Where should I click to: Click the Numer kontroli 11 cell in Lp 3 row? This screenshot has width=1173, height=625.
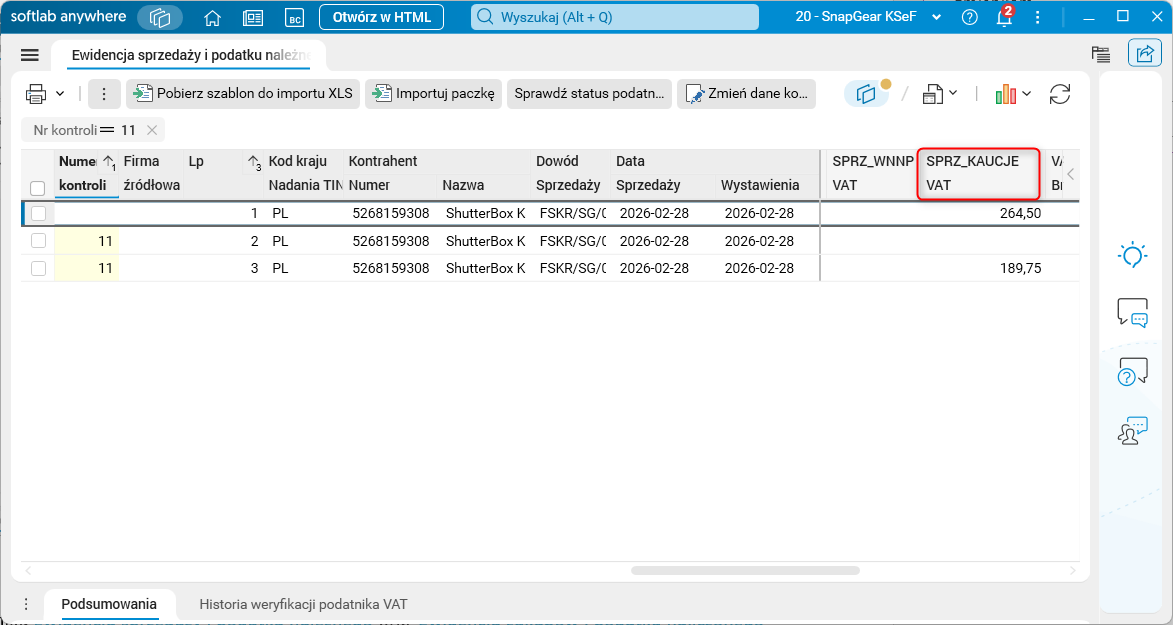point(87,268)
